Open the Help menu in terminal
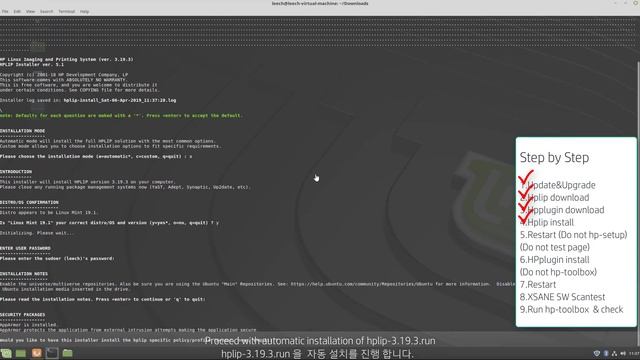 coord(84,11)
